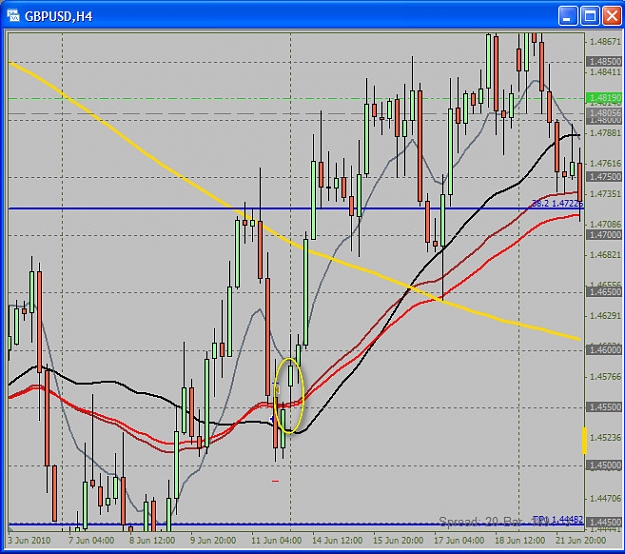
Task: Click the 1.44706 price scale value
Action: (605, 498)
